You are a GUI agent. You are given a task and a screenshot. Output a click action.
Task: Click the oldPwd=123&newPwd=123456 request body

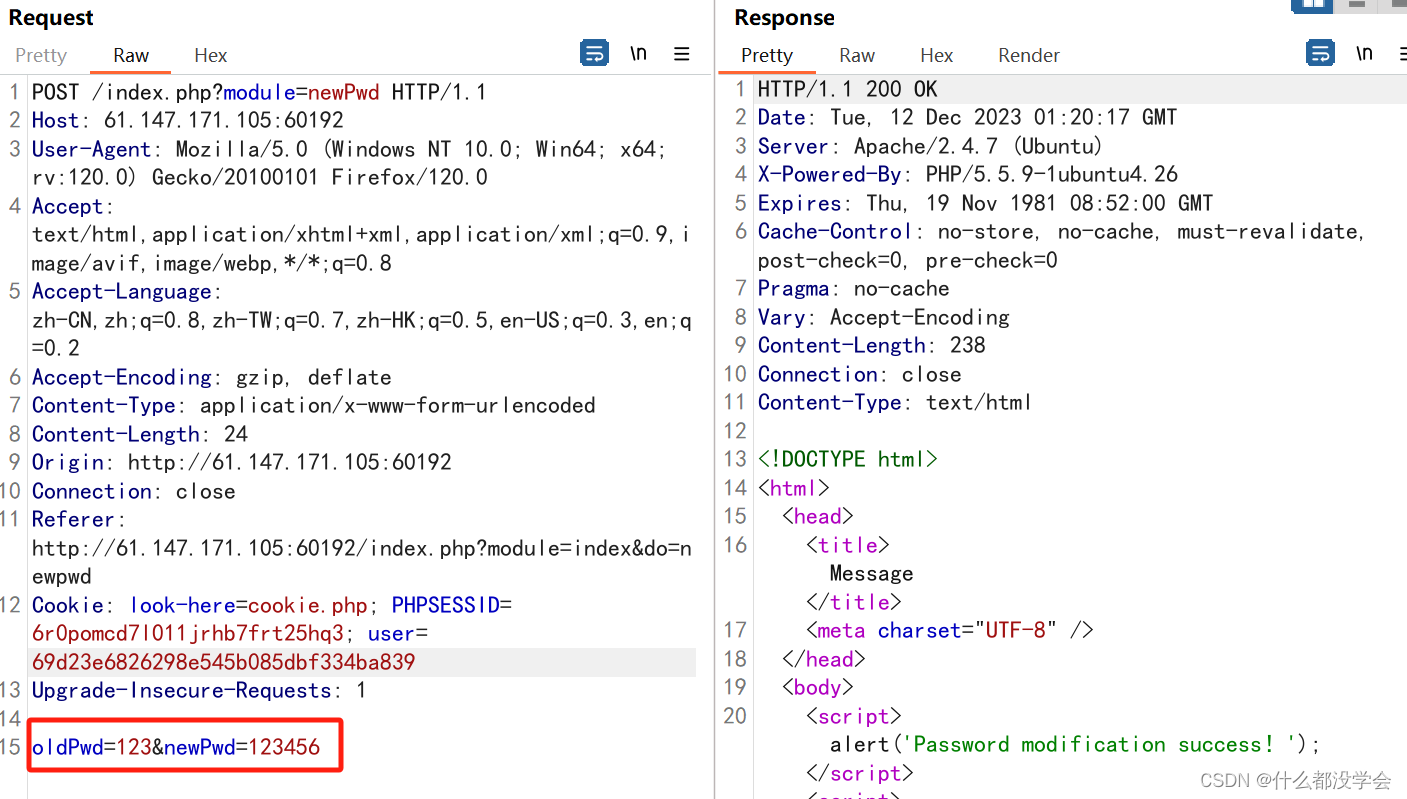176,746
